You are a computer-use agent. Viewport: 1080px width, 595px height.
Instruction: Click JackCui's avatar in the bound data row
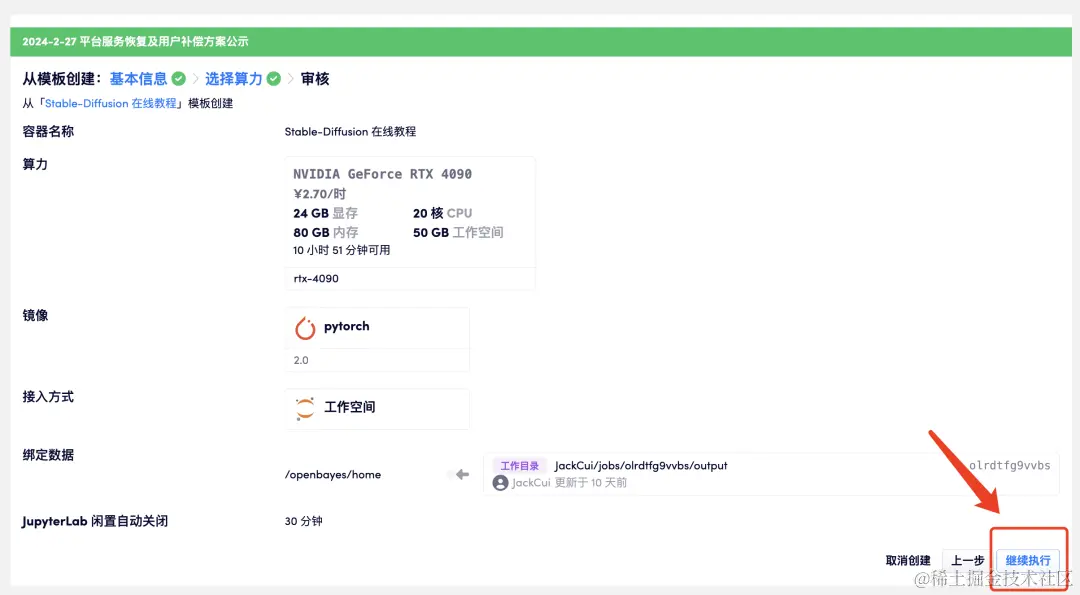tap(500, 483)
